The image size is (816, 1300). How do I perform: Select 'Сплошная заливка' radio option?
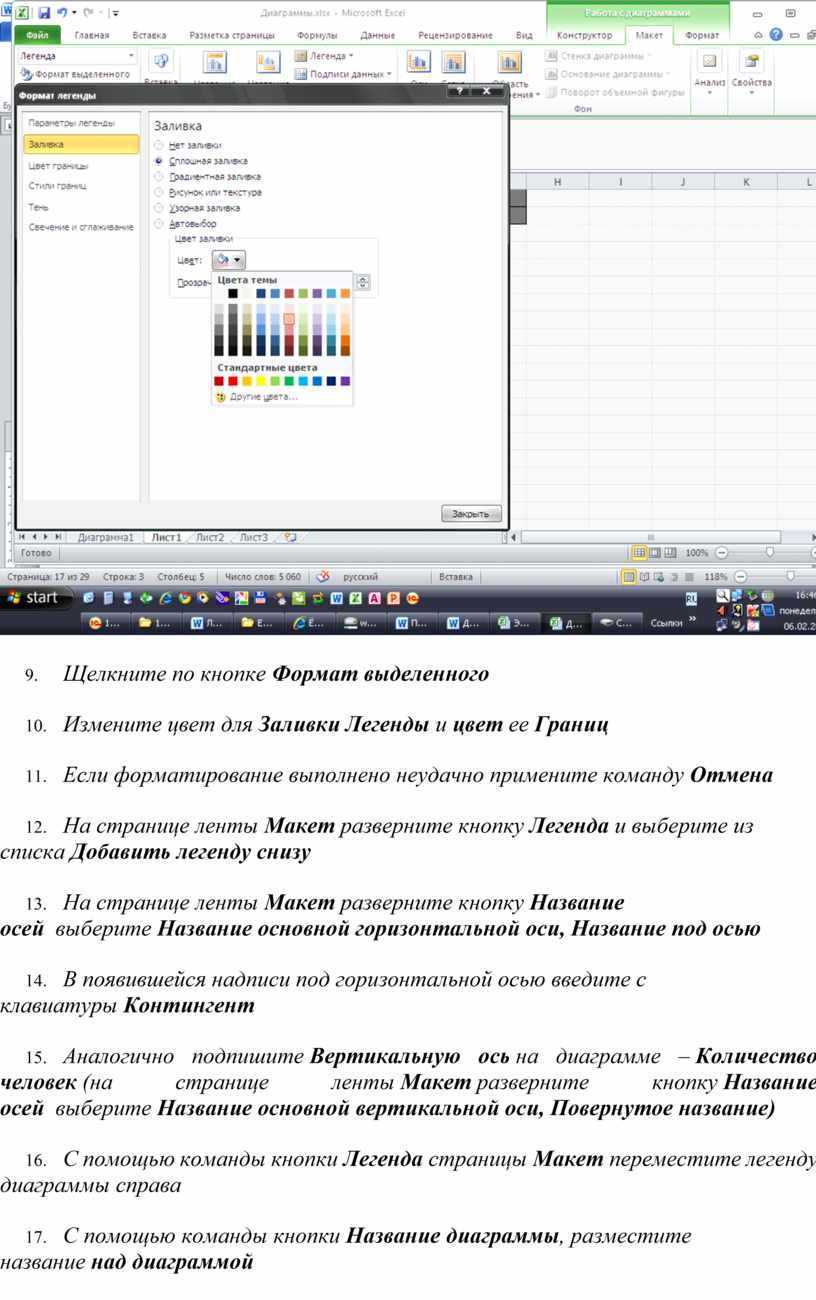[158, 161]
